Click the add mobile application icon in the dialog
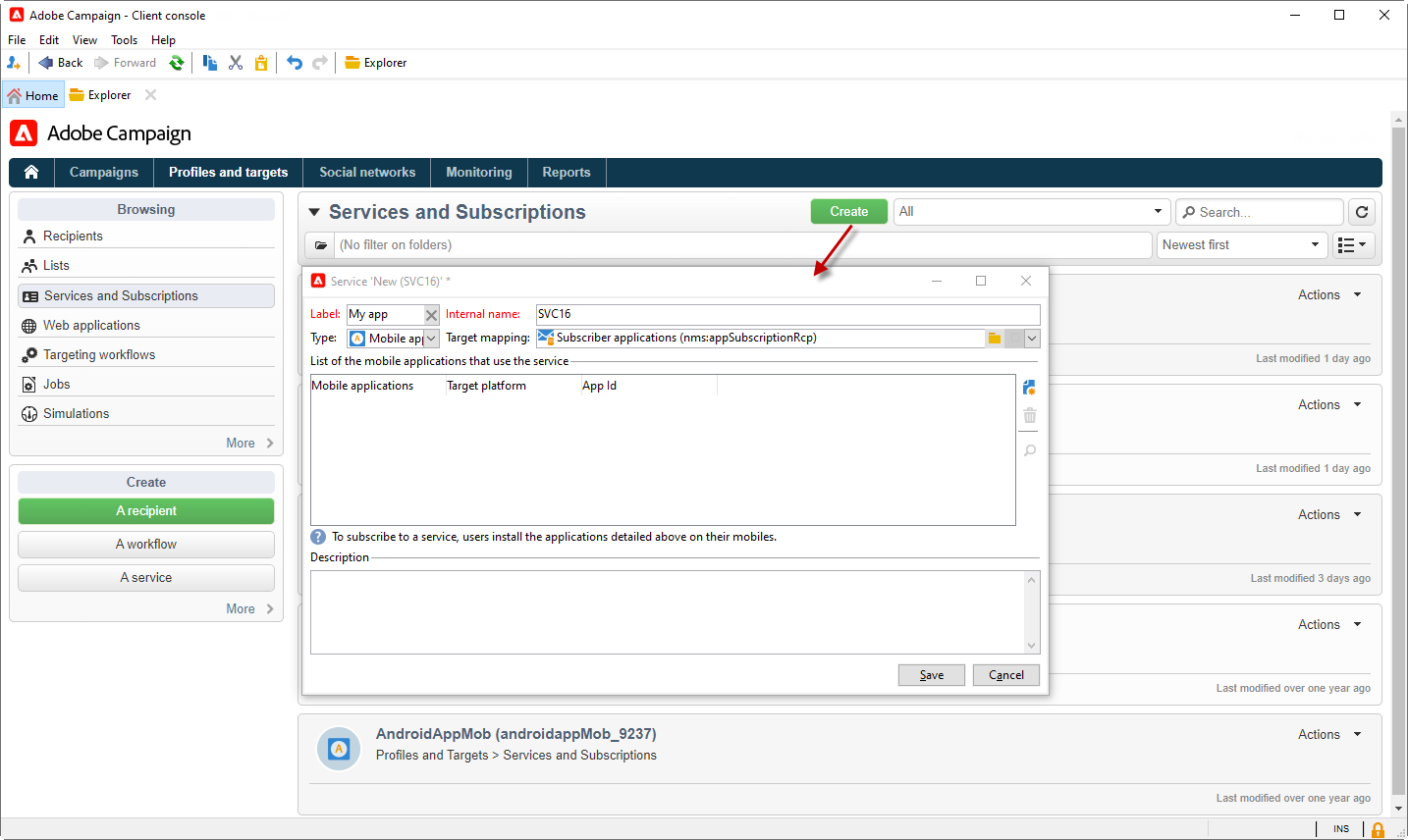 coord(1029,388)
